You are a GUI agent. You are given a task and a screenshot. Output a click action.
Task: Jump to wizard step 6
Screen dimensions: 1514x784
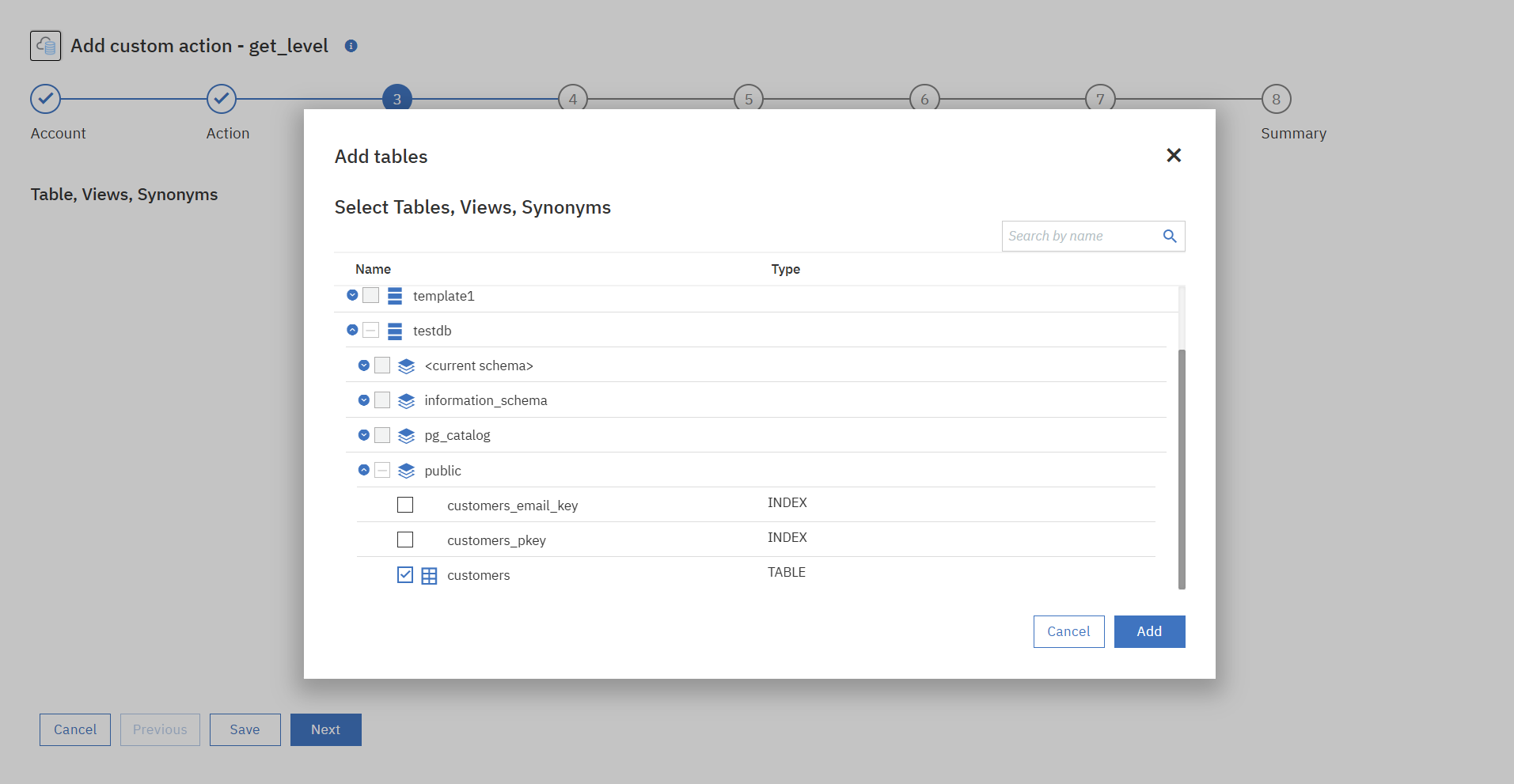(924, 99)
